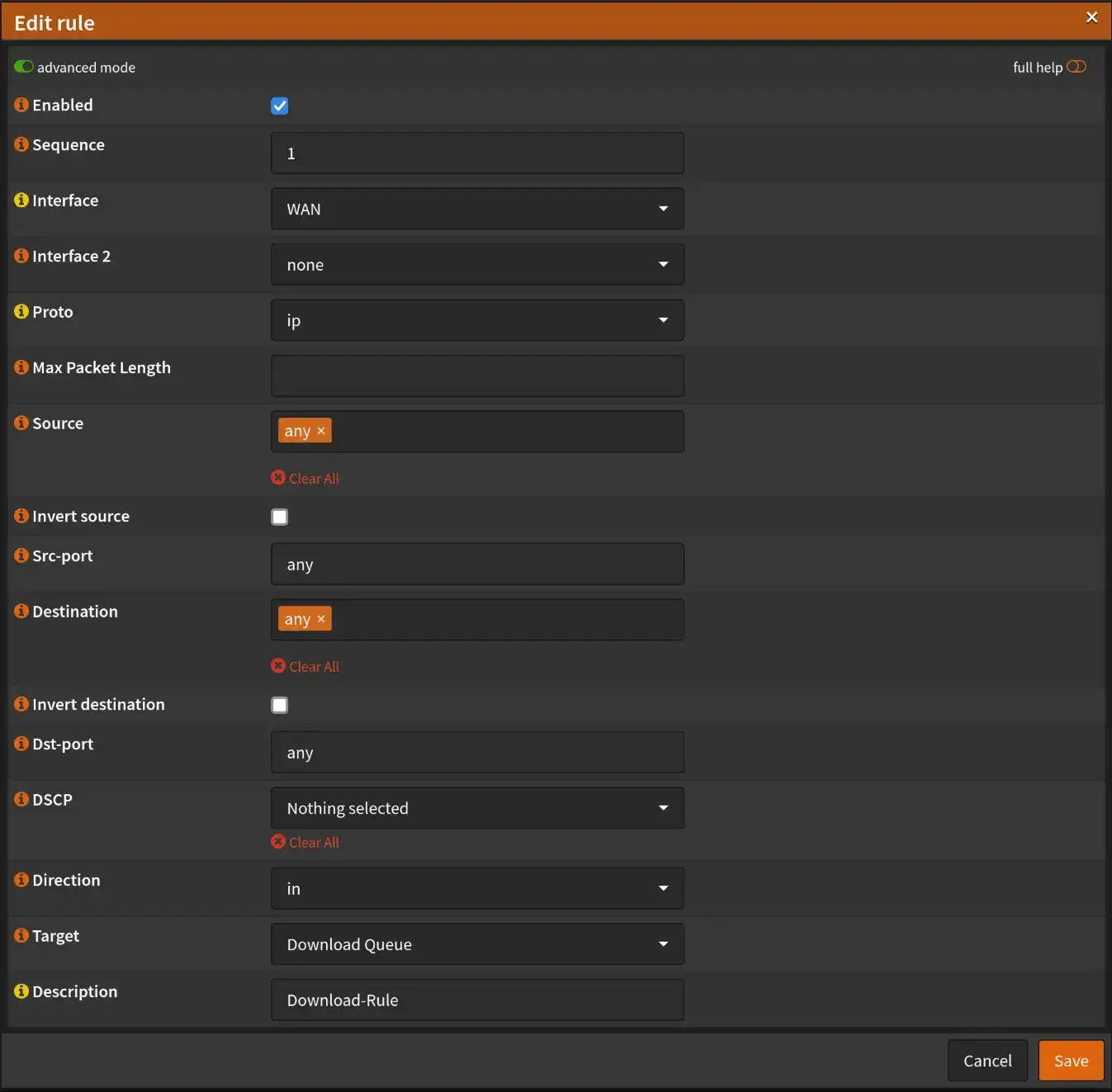The width and height of the screenshot is (1112, 1092).
Task: Click the info icon next to Target
Action: click(x=21, y=935)
